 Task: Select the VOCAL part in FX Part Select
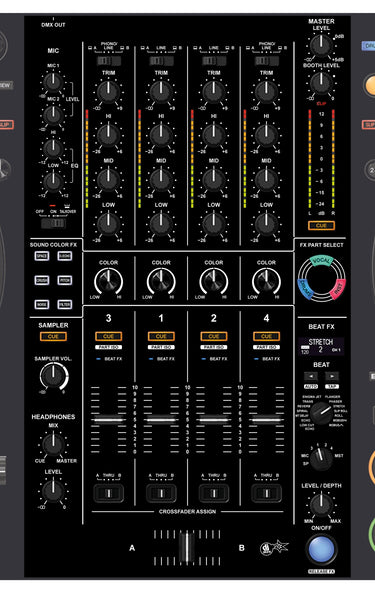coord(321,261)
